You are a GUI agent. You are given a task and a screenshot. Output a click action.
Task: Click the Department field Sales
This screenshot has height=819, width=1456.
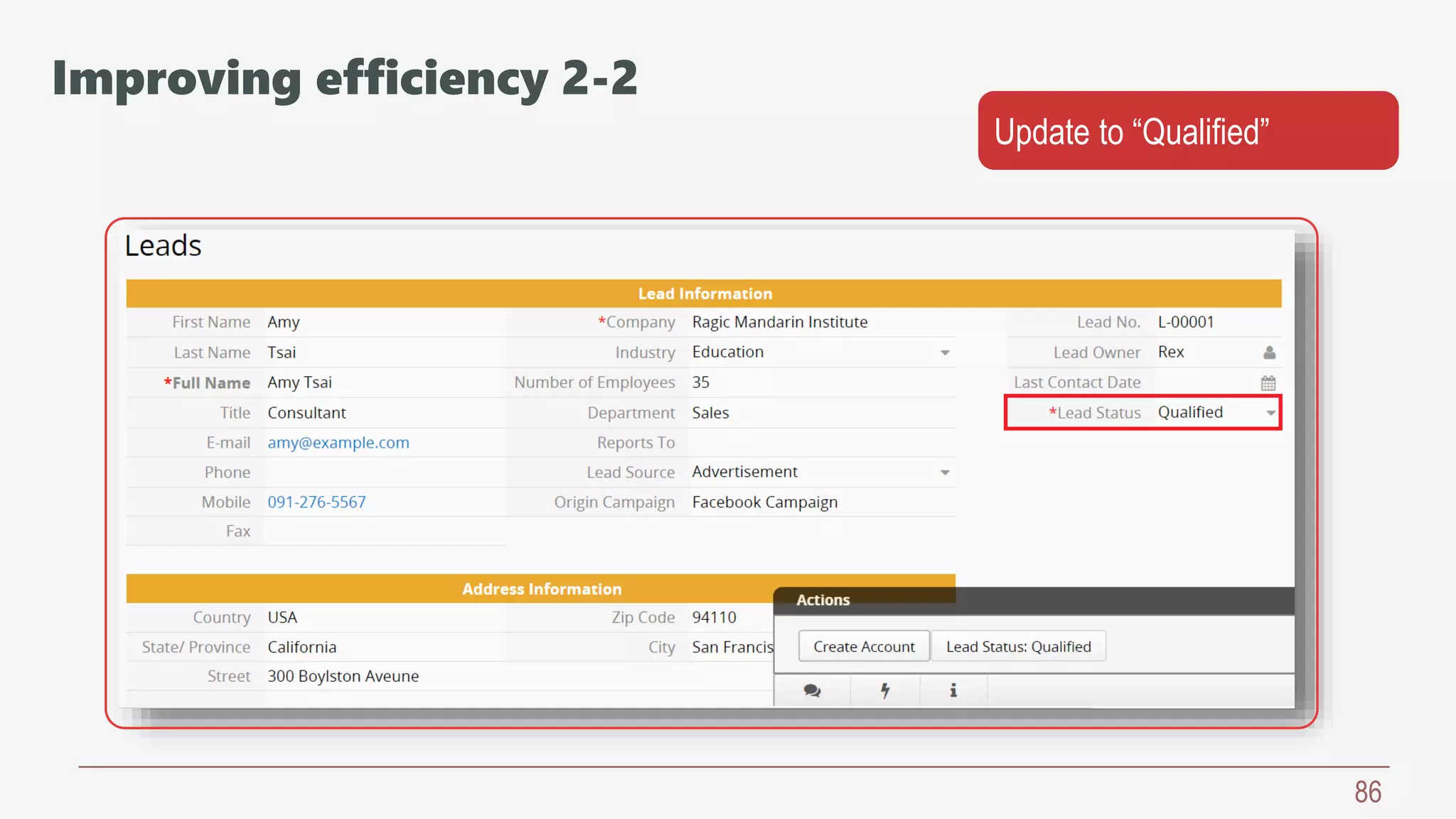pyautogui.click(x=822, y=413)
